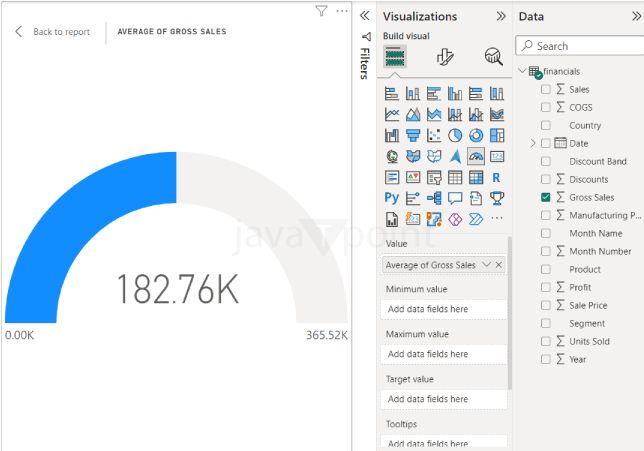Viewport: 644px width, 451px height.
Task: Open the Build visual fields tab
Action: (x=395, y=57)
